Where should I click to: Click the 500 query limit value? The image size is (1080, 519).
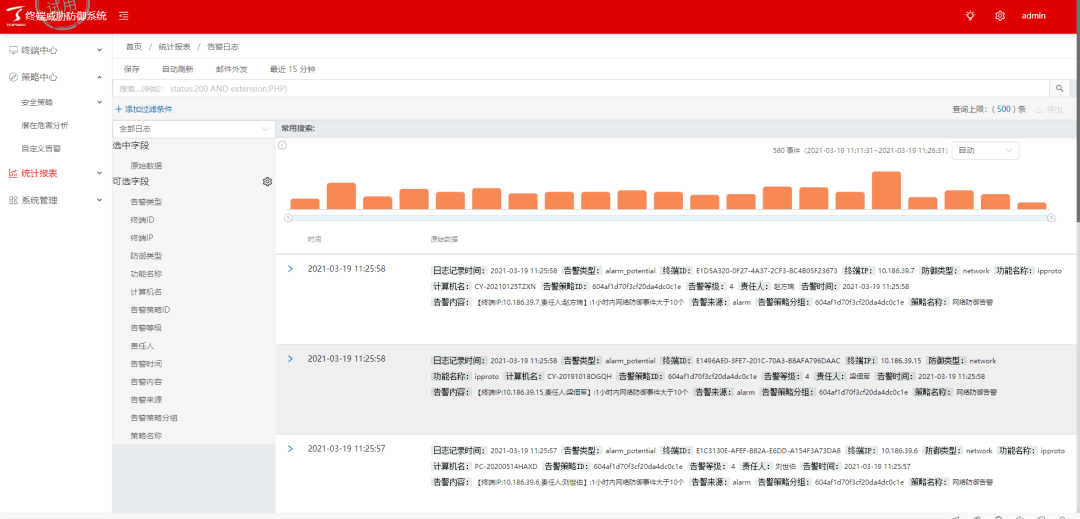(1003, 109)
